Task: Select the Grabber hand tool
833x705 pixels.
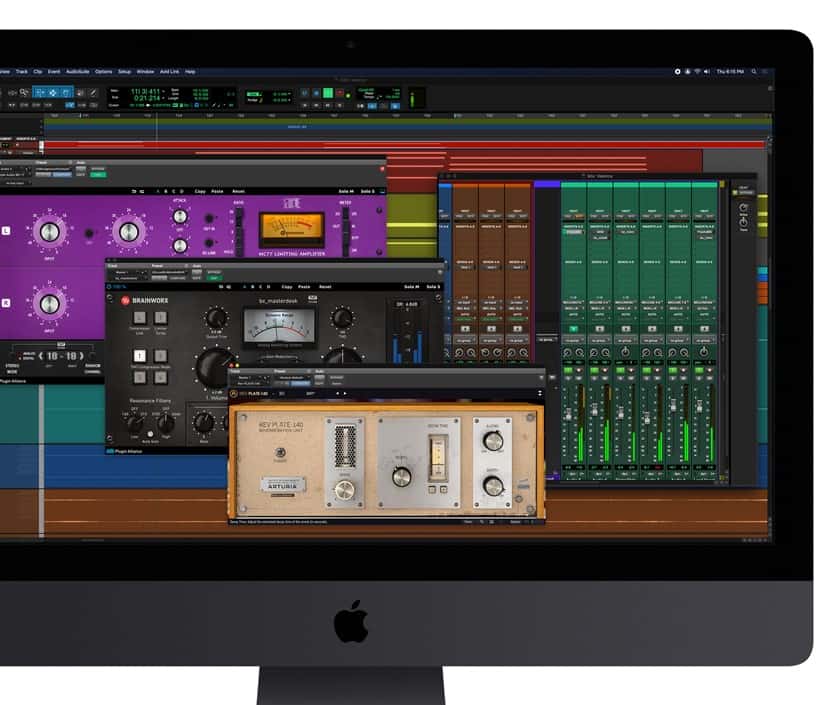Action: pyautogui.click(x=65, y=93)
